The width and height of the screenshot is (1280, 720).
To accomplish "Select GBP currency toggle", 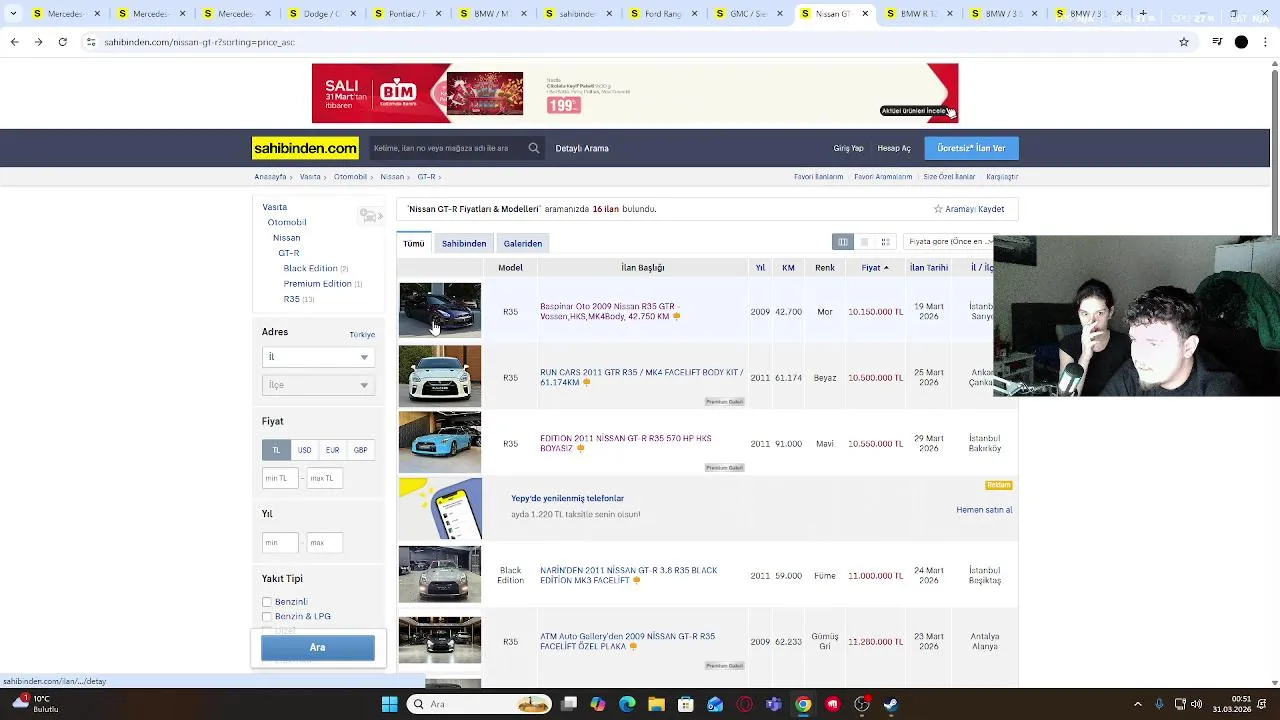I will click(360, 450).
